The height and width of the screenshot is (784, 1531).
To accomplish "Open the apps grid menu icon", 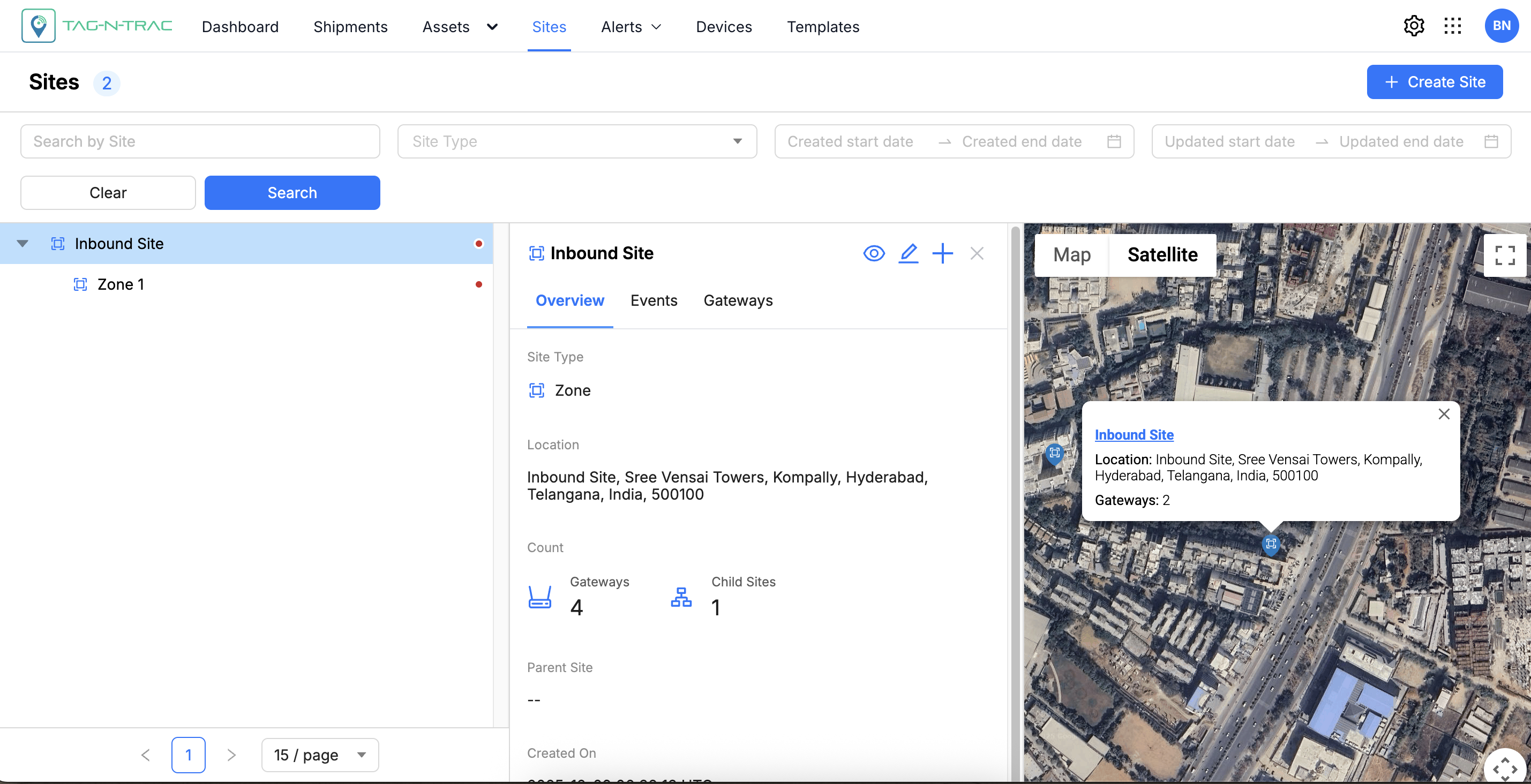I will point(1452,26).
